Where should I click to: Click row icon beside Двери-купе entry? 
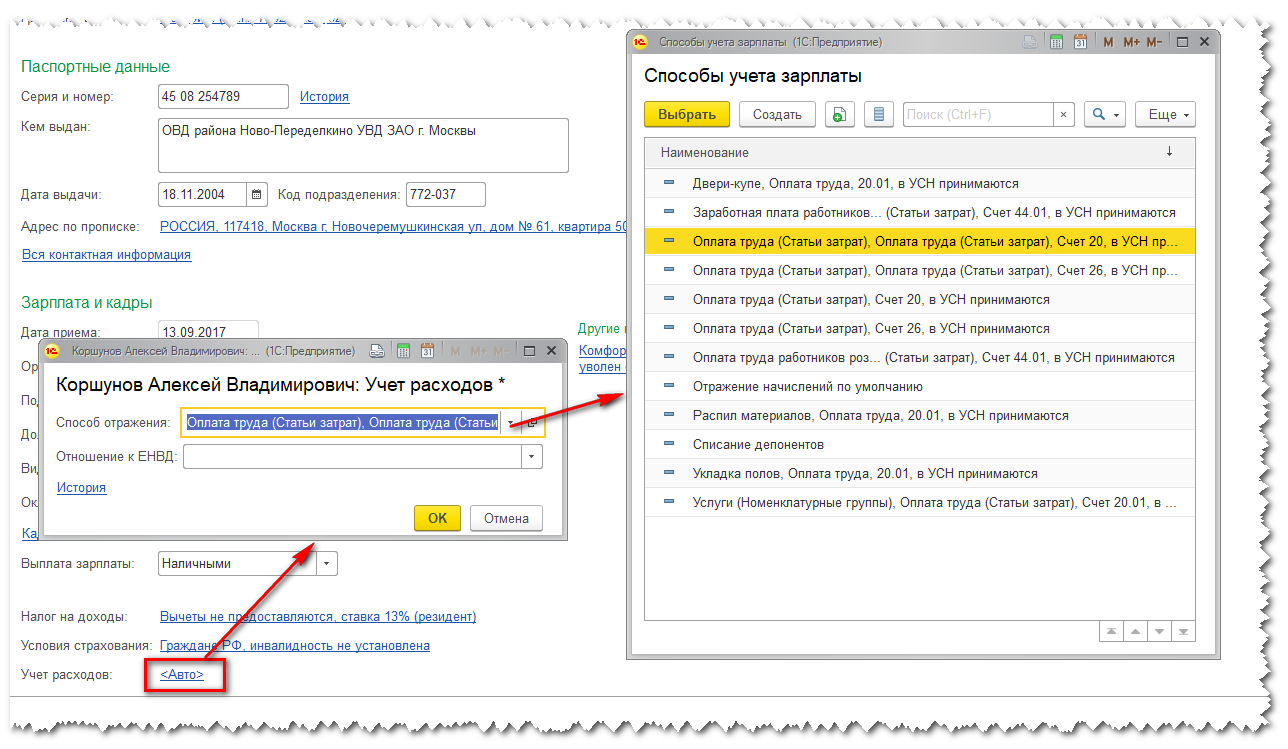point(669,183)
